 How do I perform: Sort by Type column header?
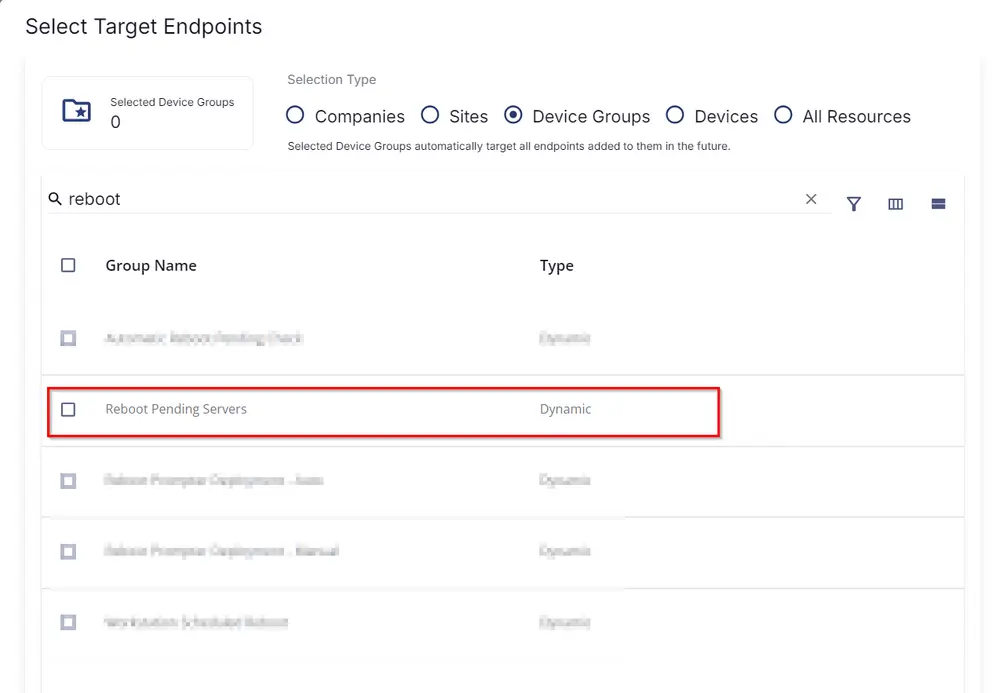click(557, 266)
